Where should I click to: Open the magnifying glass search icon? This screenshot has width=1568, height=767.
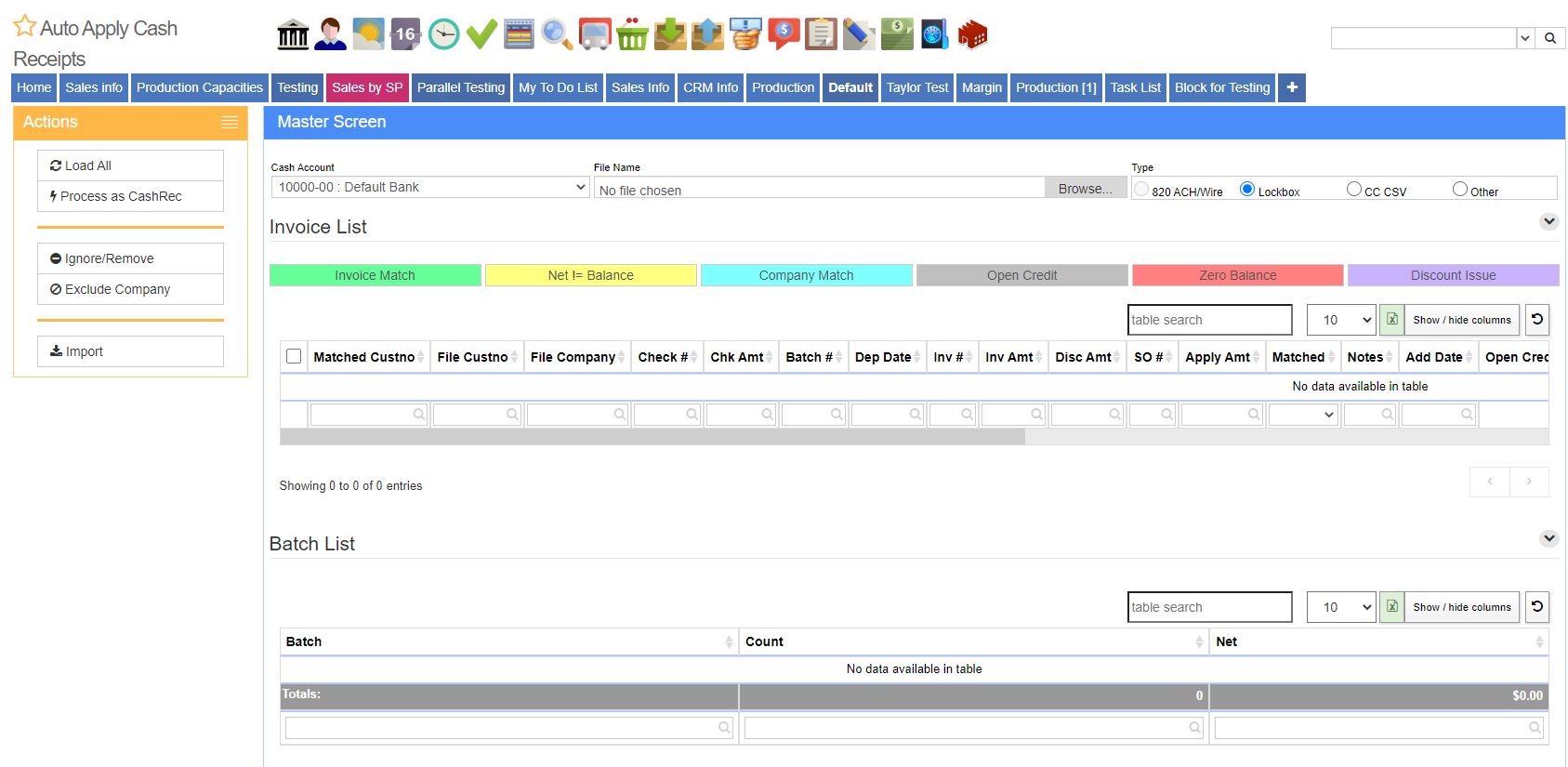coord(557,35)
